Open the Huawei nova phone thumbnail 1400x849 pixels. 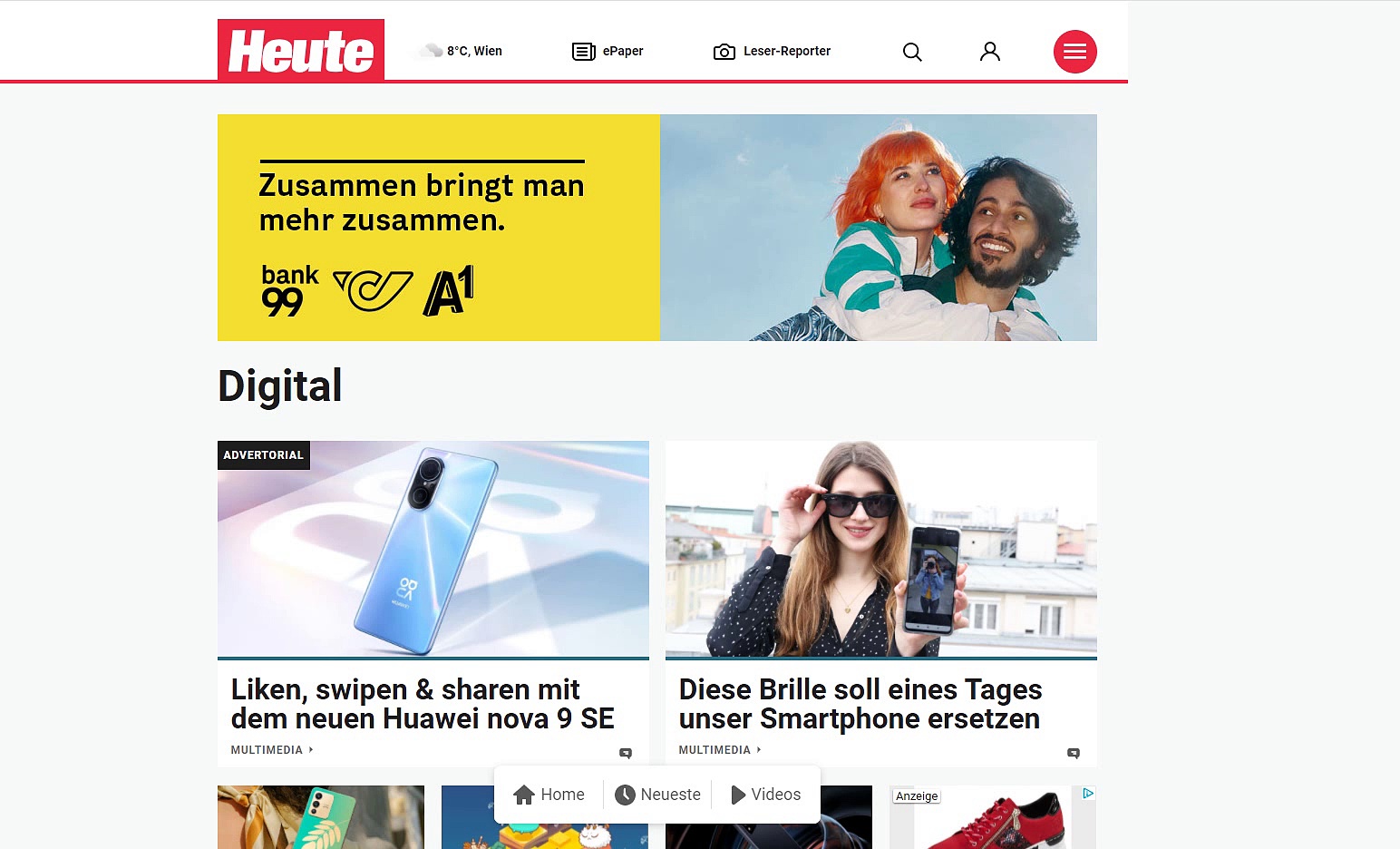coord(433,549)
